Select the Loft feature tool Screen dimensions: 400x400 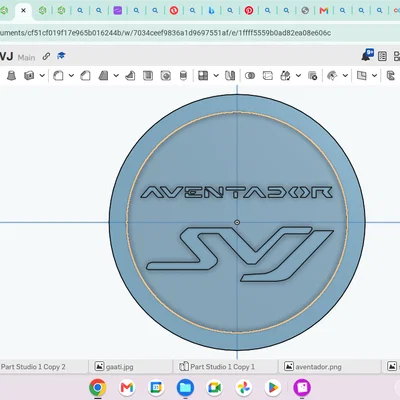[x=12, y=76]
